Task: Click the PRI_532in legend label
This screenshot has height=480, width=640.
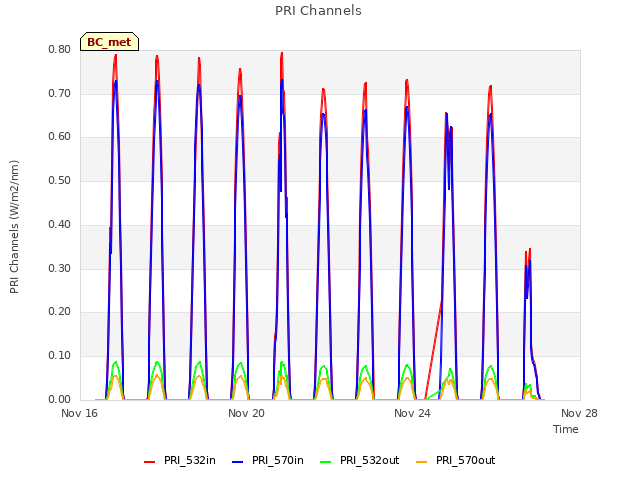Action: (x=190, y=461)
